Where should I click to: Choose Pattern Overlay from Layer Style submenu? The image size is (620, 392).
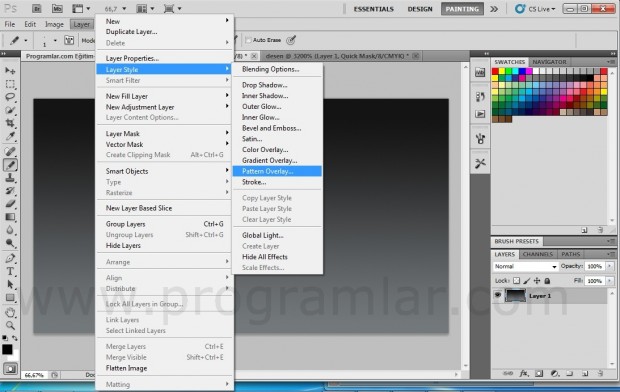[277, 171]
